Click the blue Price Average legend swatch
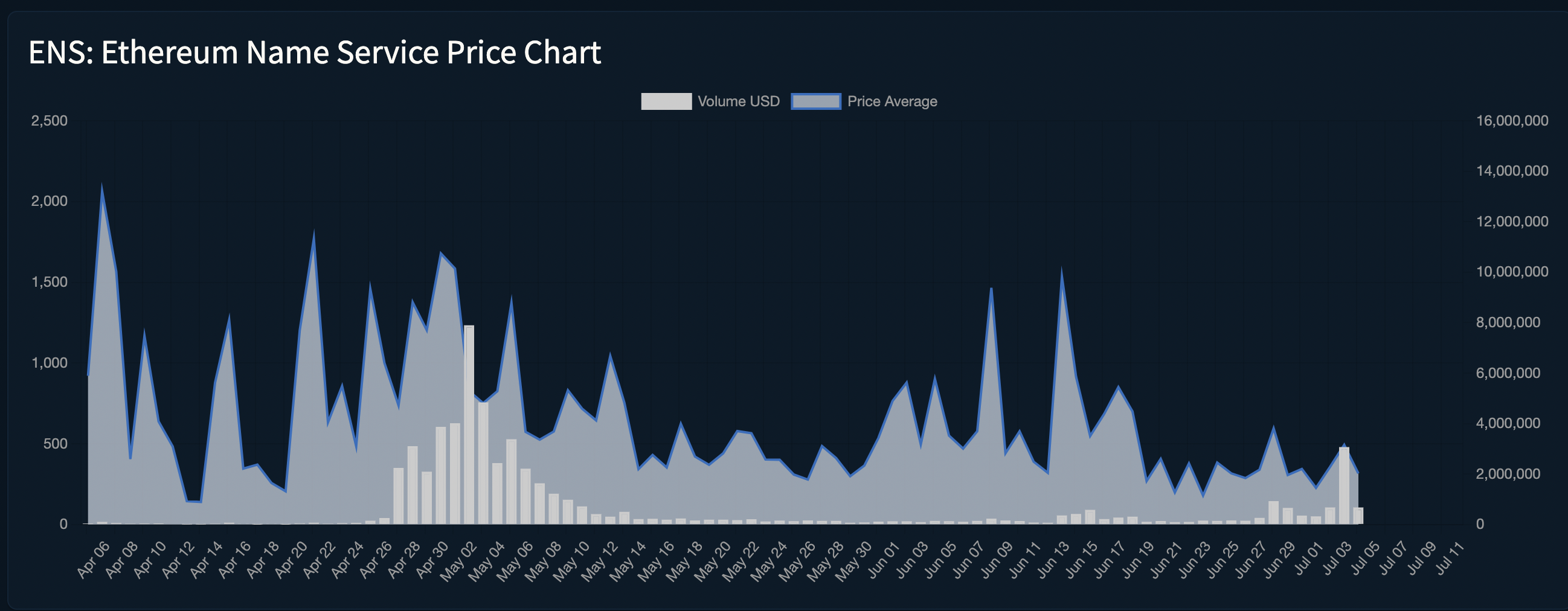Image resolution: width=1568 pixels, height=611 pixels. click(x=815, y=101)
